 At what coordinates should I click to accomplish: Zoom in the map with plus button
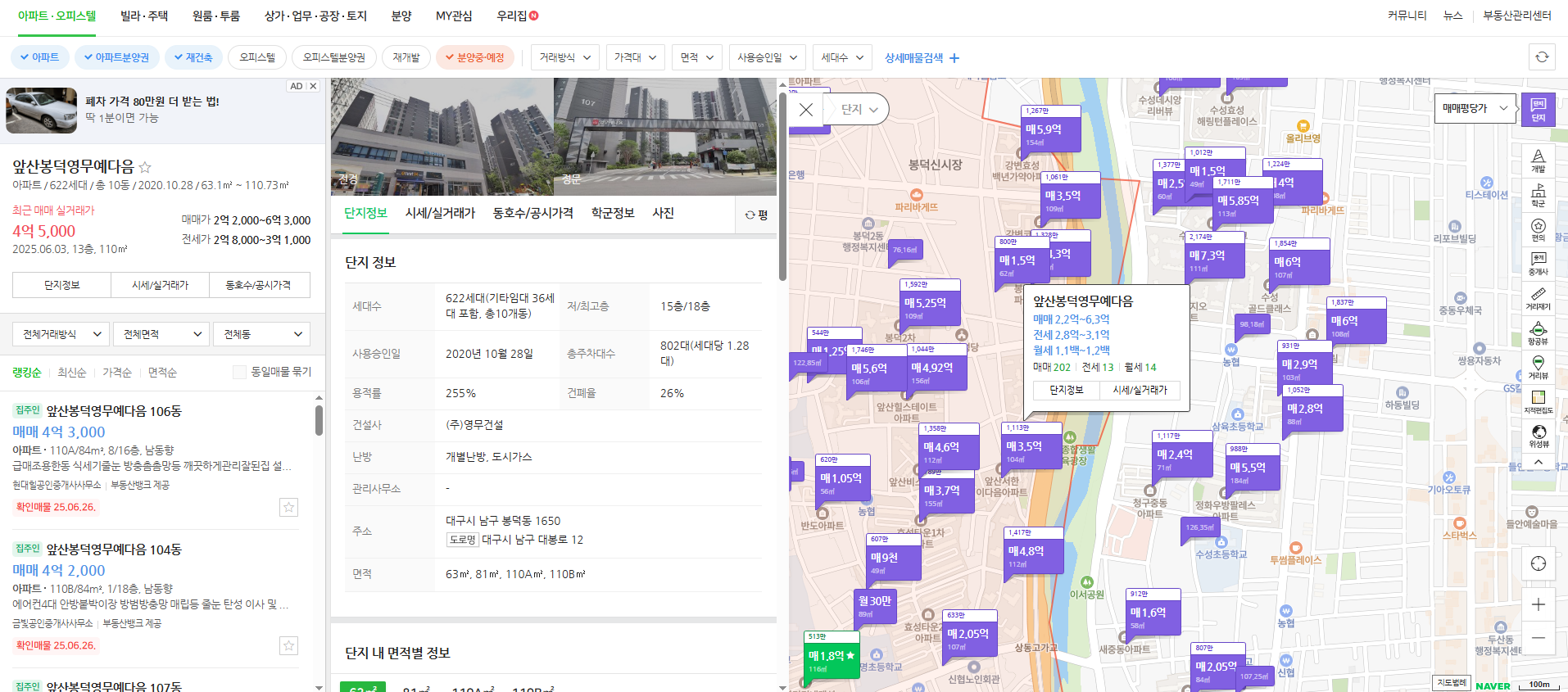(x=1538, y=604)
